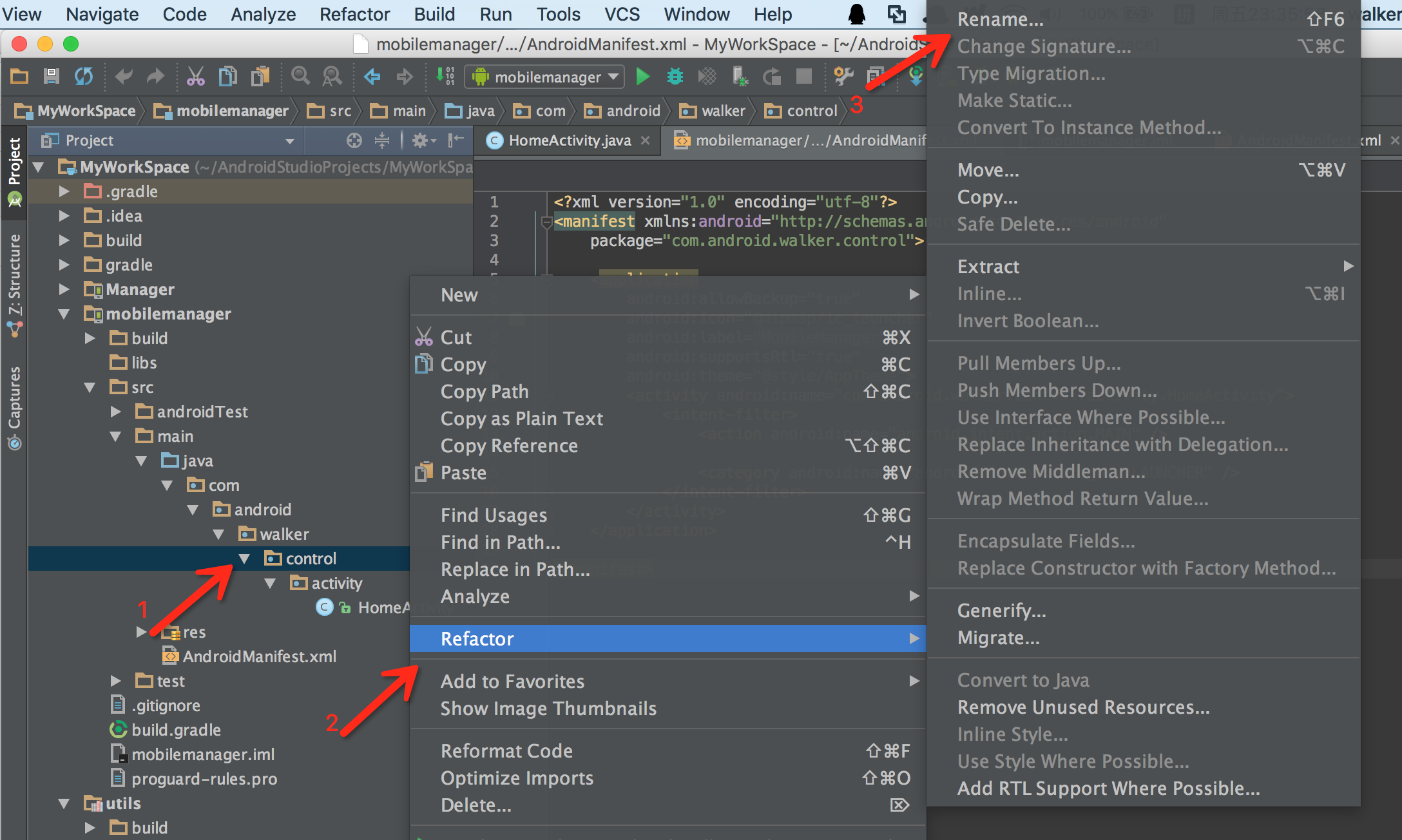Select Move... in Refactor submenu
Screen dimensions: 1402x840
pos(1144,170)
